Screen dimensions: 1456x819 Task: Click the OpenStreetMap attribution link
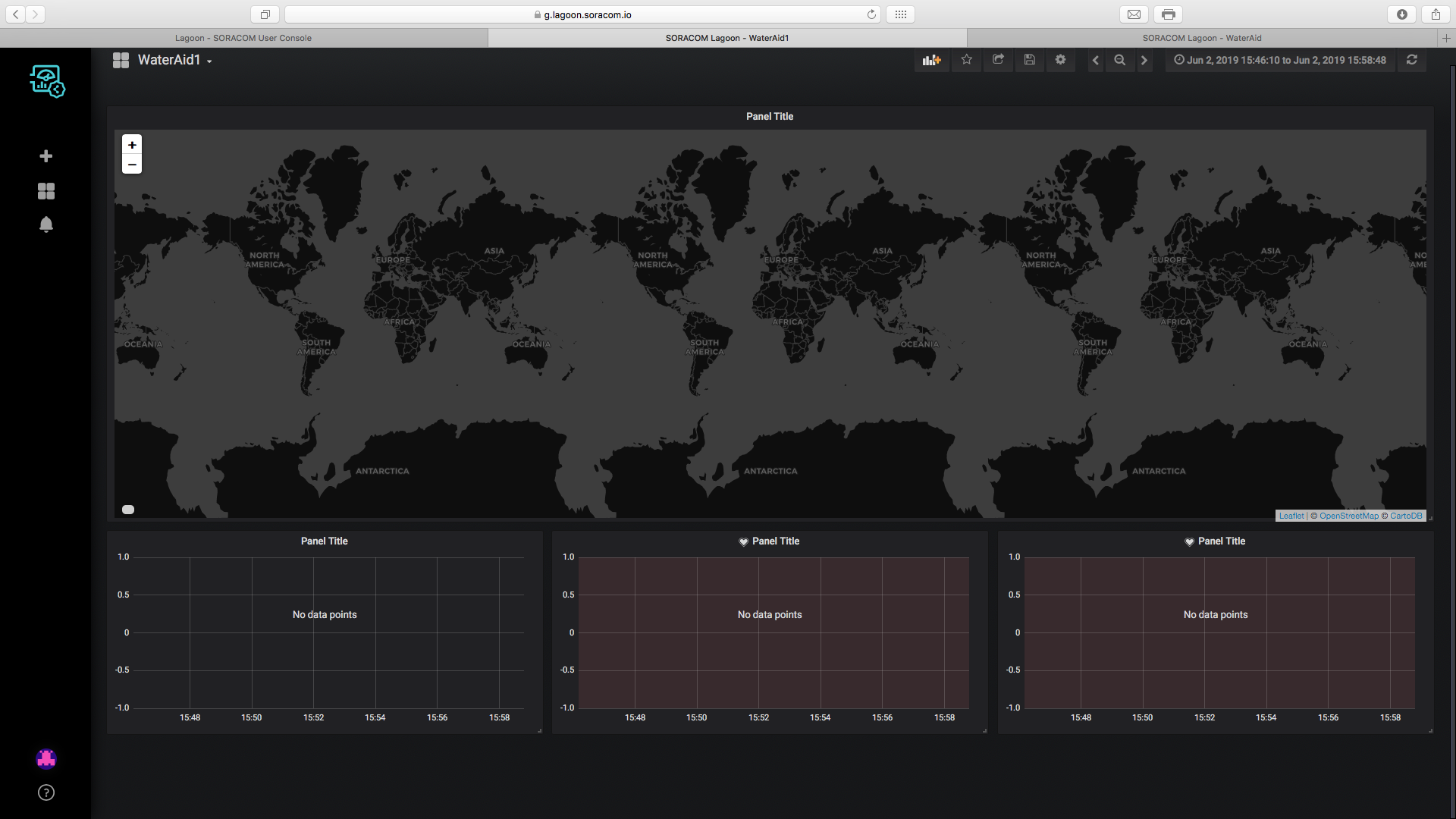pyautogui.click(x=1348, y=516)
